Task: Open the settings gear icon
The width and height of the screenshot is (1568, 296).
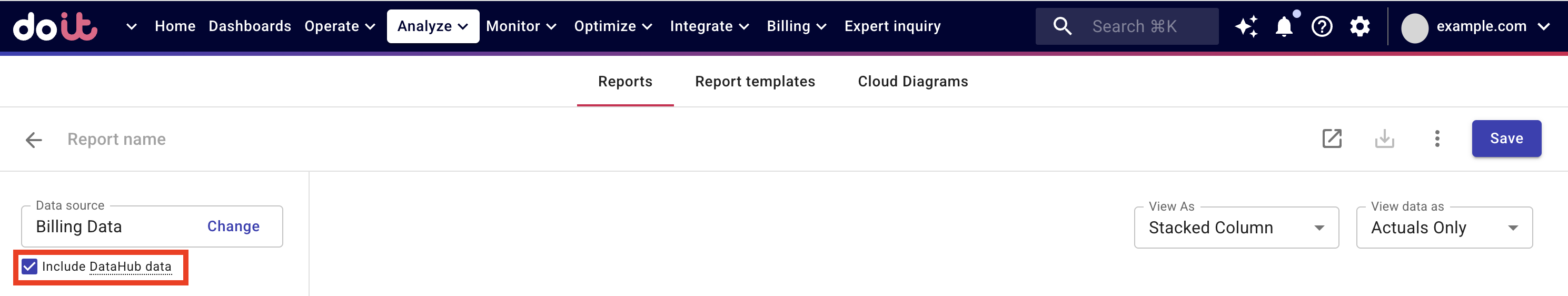Action: (1359, 26)
